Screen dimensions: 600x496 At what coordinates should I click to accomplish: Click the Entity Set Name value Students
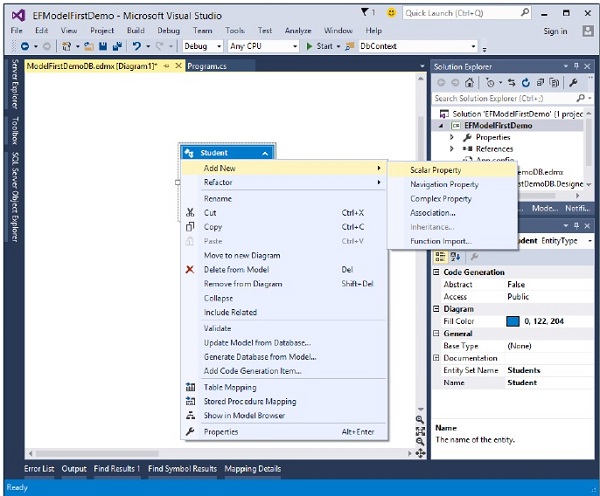tap(523, 370)
